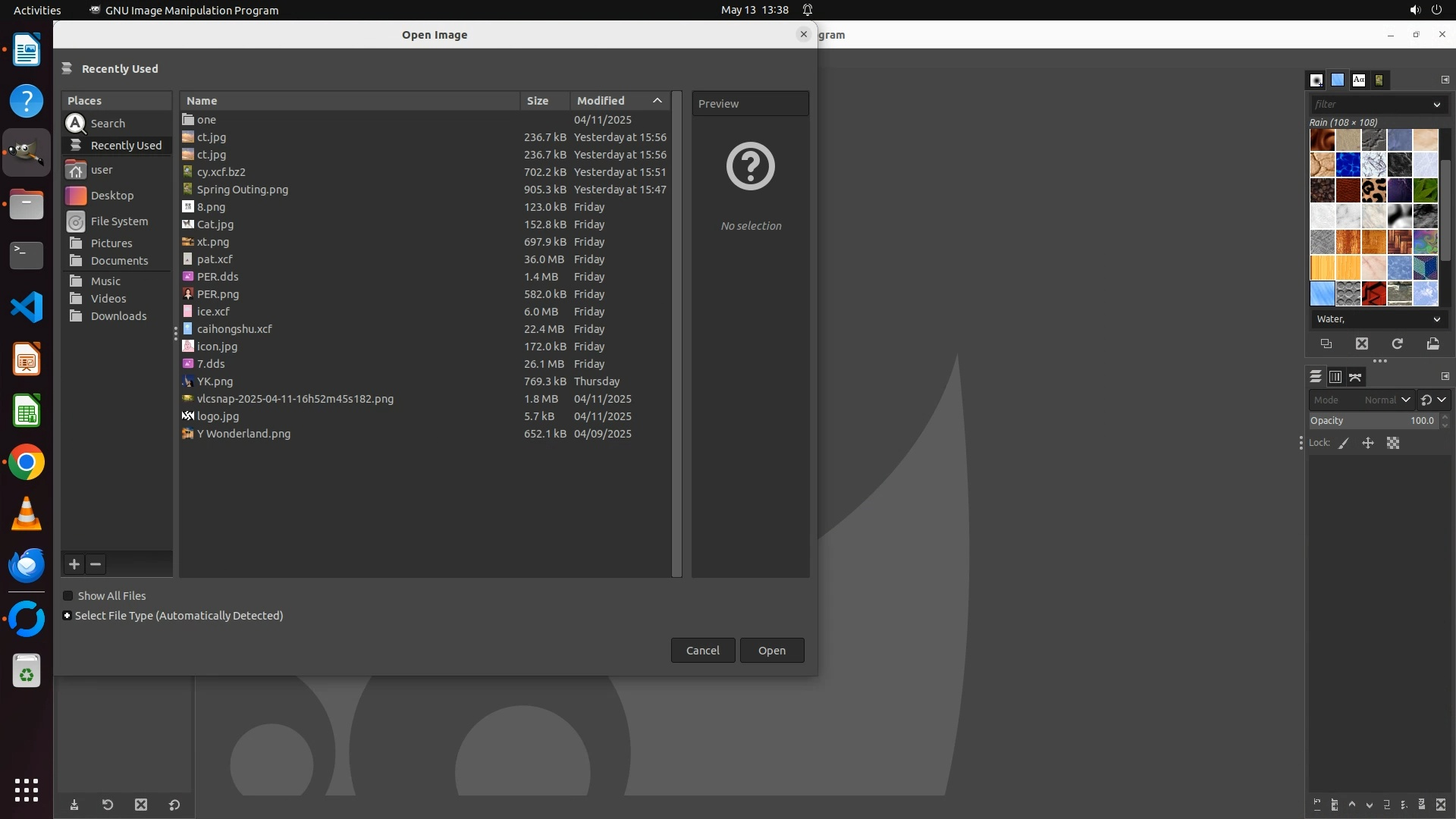Toggle lock position and size icon
The image size is (1456, 819).
point(1368,443)
